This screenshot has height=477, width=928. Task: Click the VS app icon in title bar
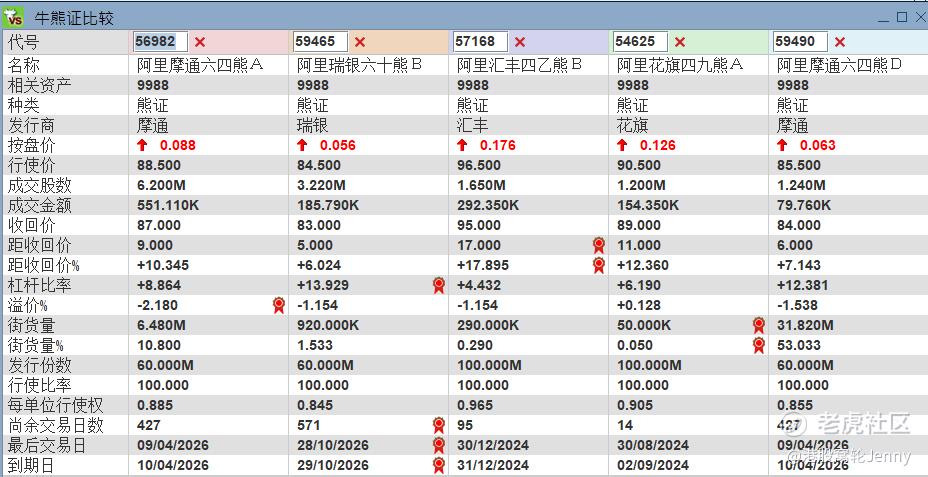click(12, 18)
